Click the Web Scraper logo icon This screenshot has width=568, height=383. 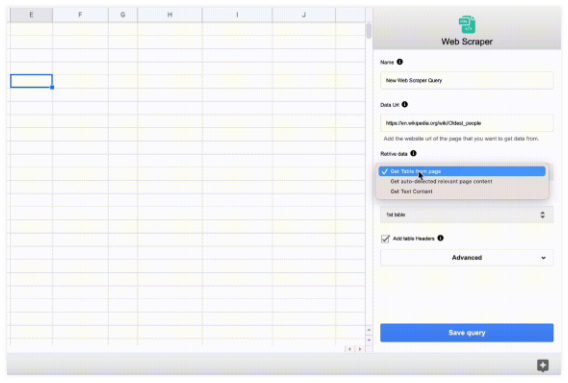pos(467,25)
